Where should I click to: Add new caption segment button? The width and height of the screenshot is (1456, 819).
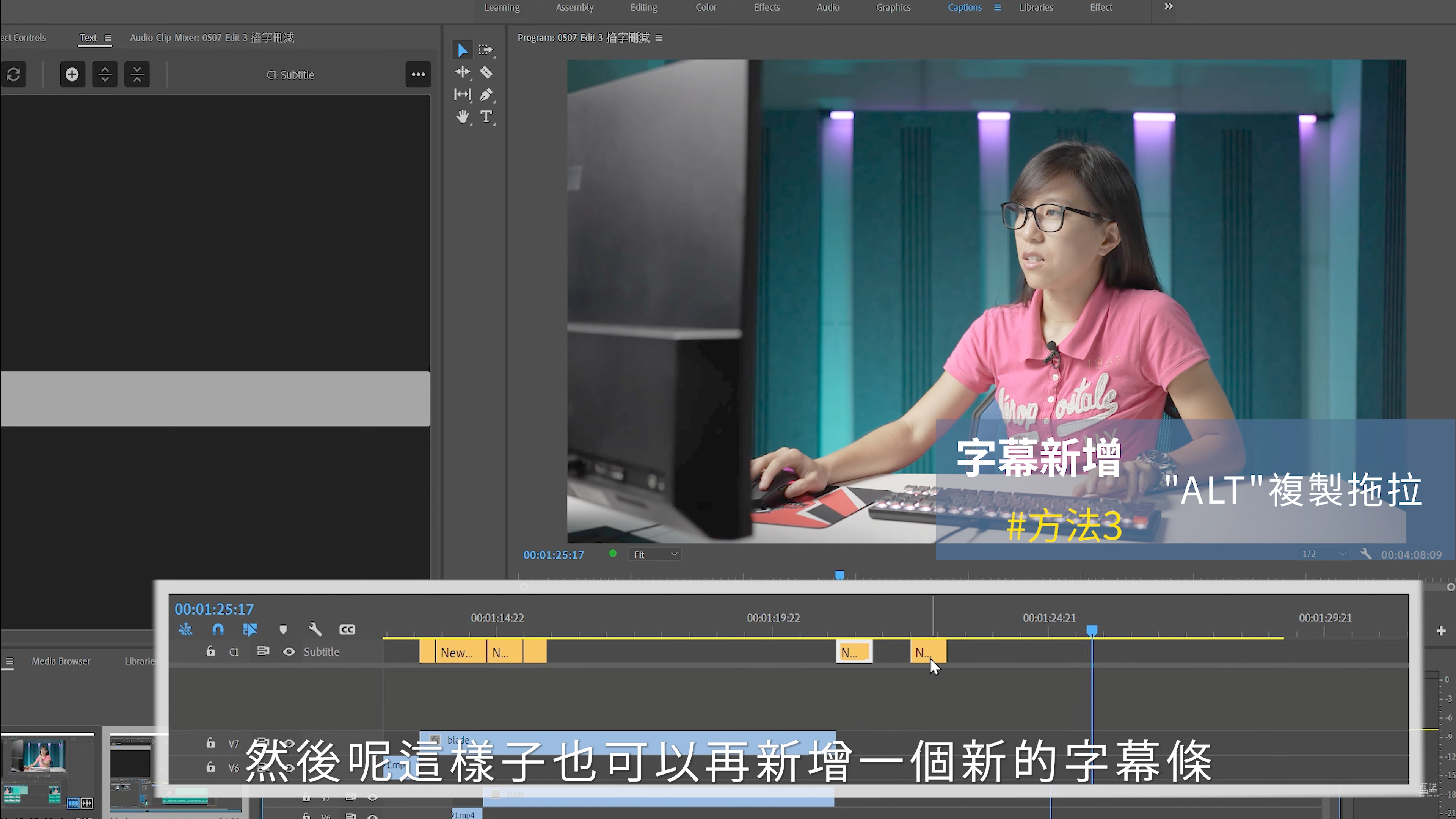pyautogui.click(x=72, y=75)
